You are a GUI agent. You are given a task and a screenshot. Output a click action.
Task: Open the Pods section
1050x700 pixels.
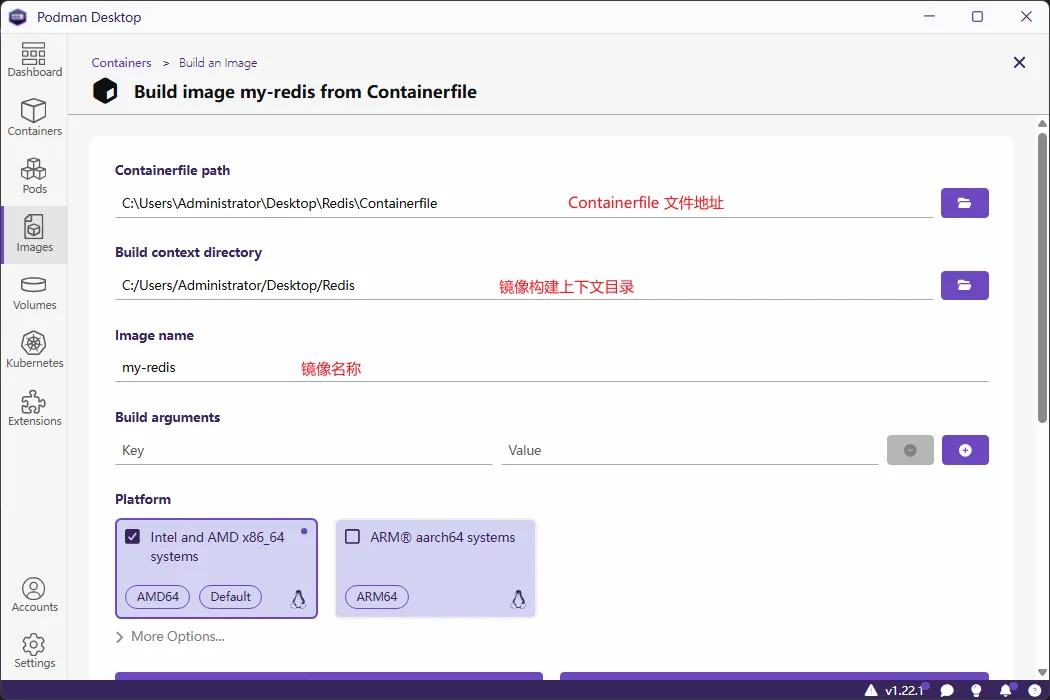[x=34, y=175]
